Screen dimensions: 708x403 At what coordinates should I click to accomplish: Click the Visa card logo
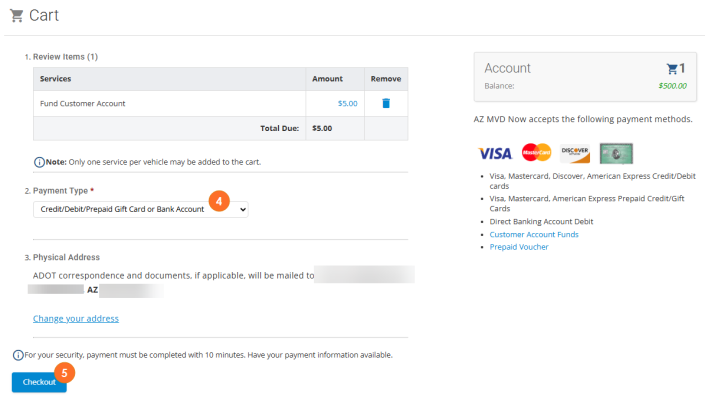tap(495, 153)
